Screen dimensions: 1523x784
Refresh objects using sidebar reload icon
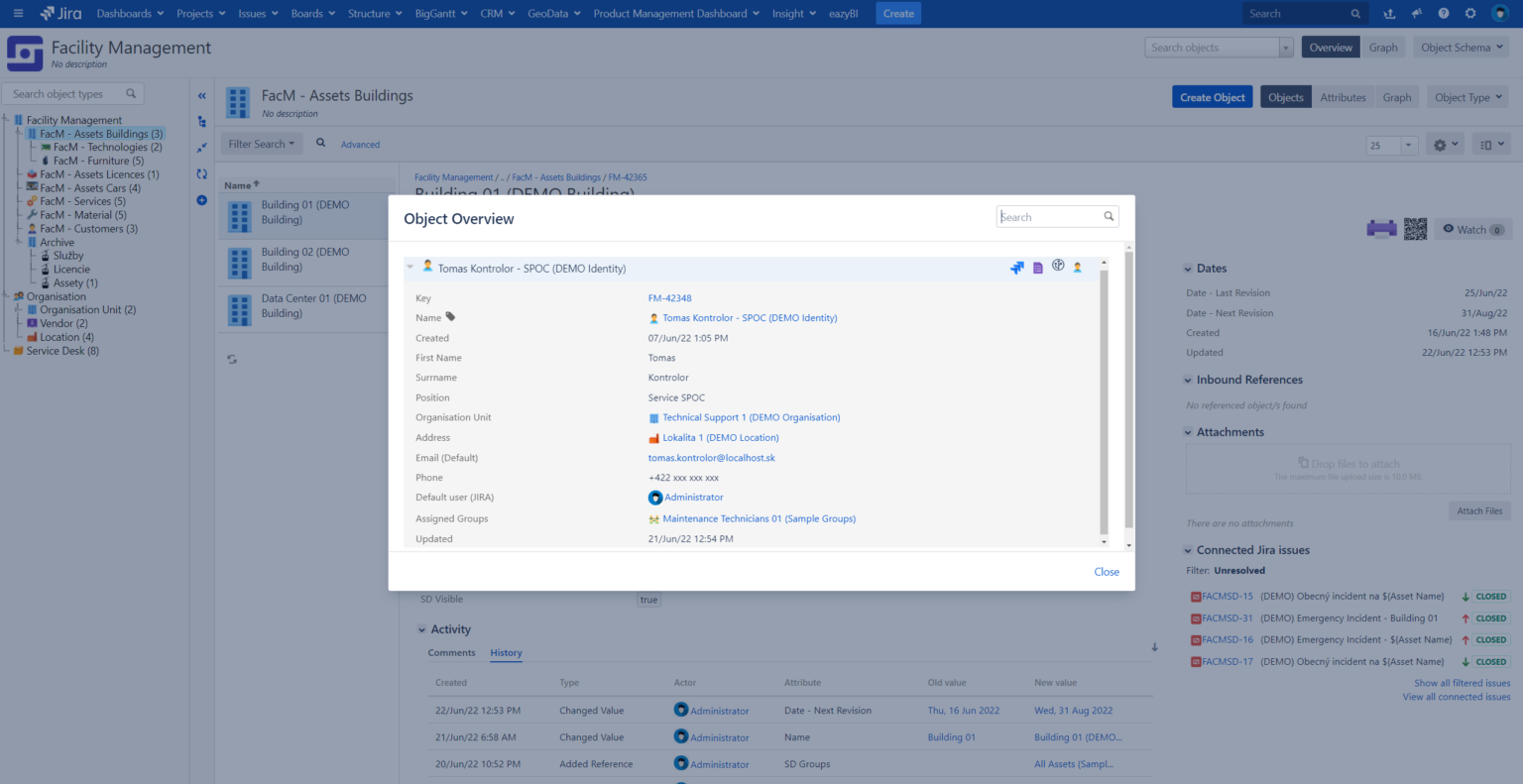click(x=201, y=171)
